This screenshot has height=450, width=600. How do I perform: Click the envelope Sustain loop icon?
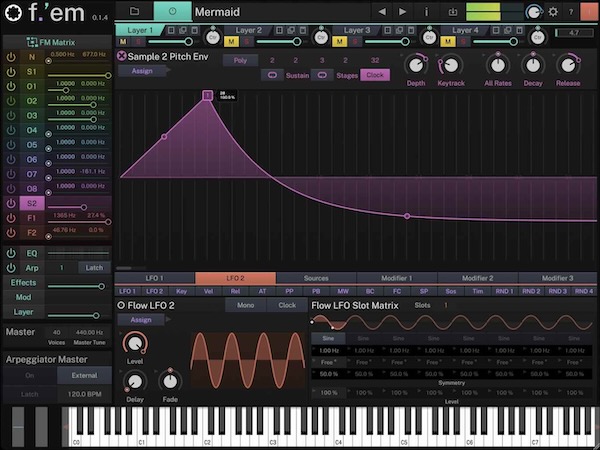coord(272,74)
